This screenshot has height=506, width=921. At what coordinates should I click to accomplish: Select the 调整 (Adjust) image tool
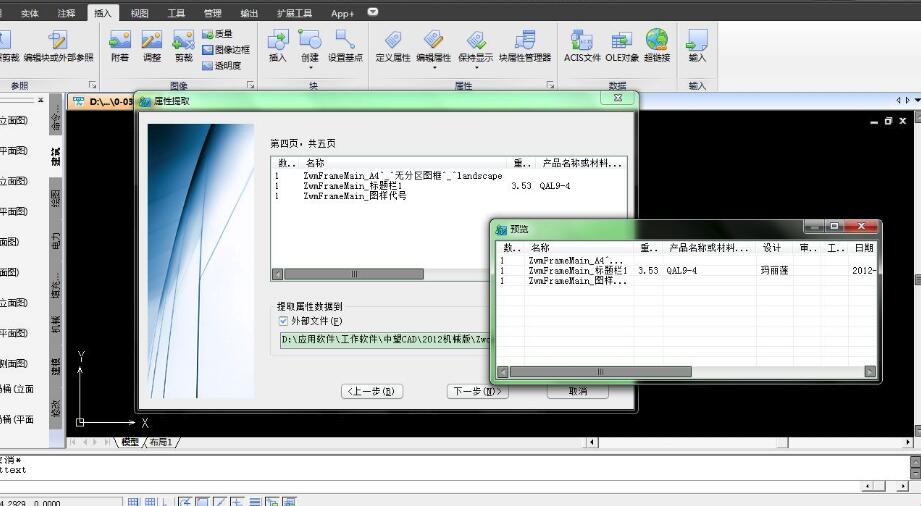coord(152,46)
